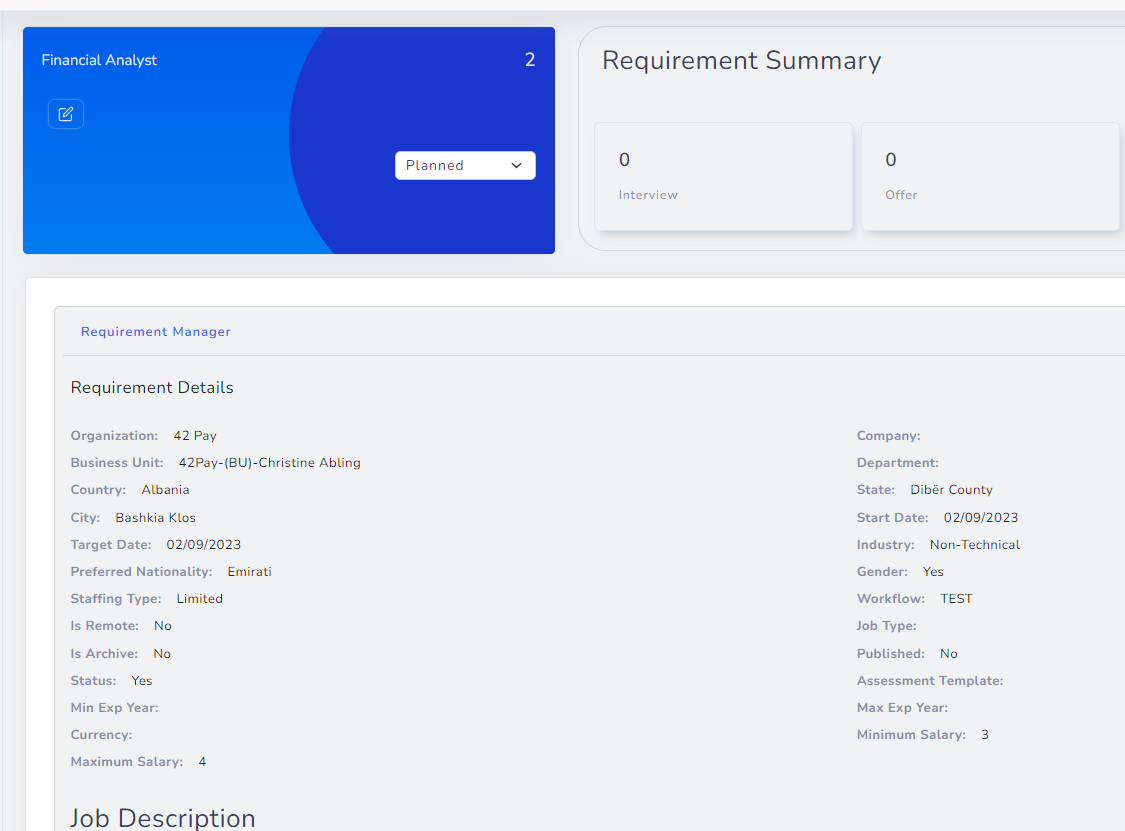Click the Emirati preferred nationality value

[x=252, y=571]
